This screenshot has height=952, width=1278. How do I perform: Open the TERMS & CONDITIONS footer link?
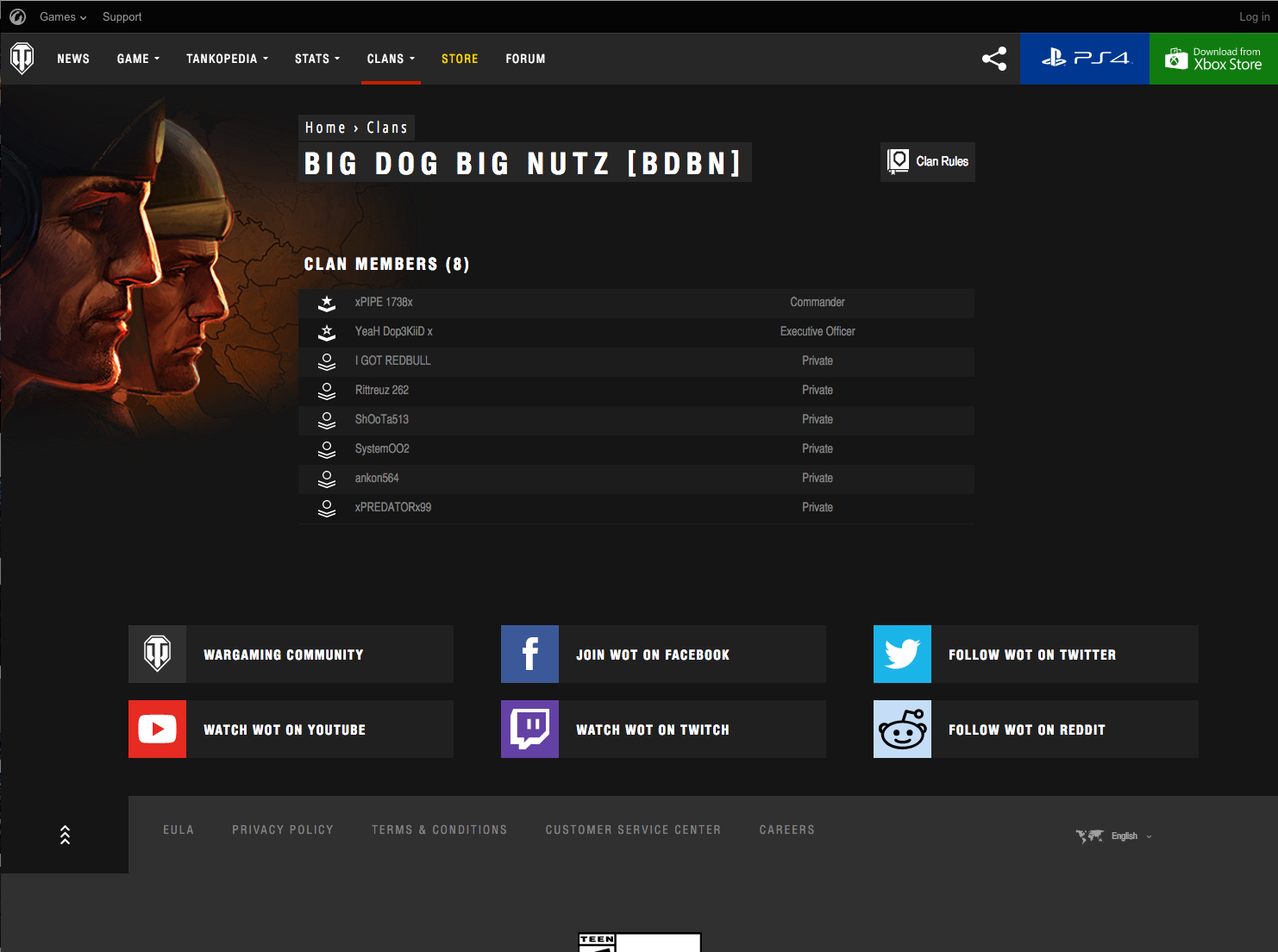[x=440, y=830]
